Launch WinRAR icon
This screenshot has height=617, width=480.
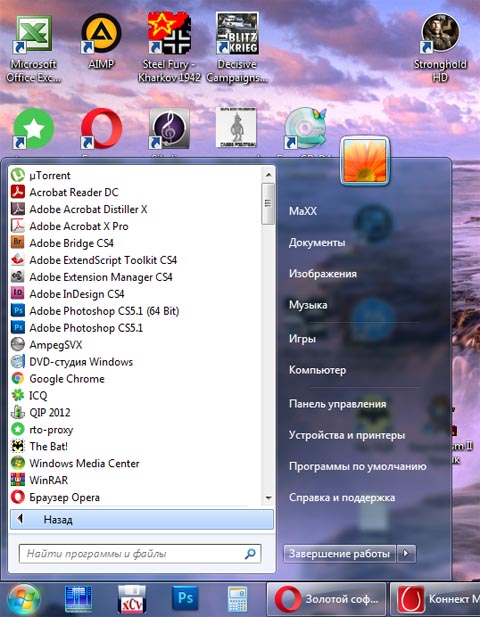click(17, 480)
